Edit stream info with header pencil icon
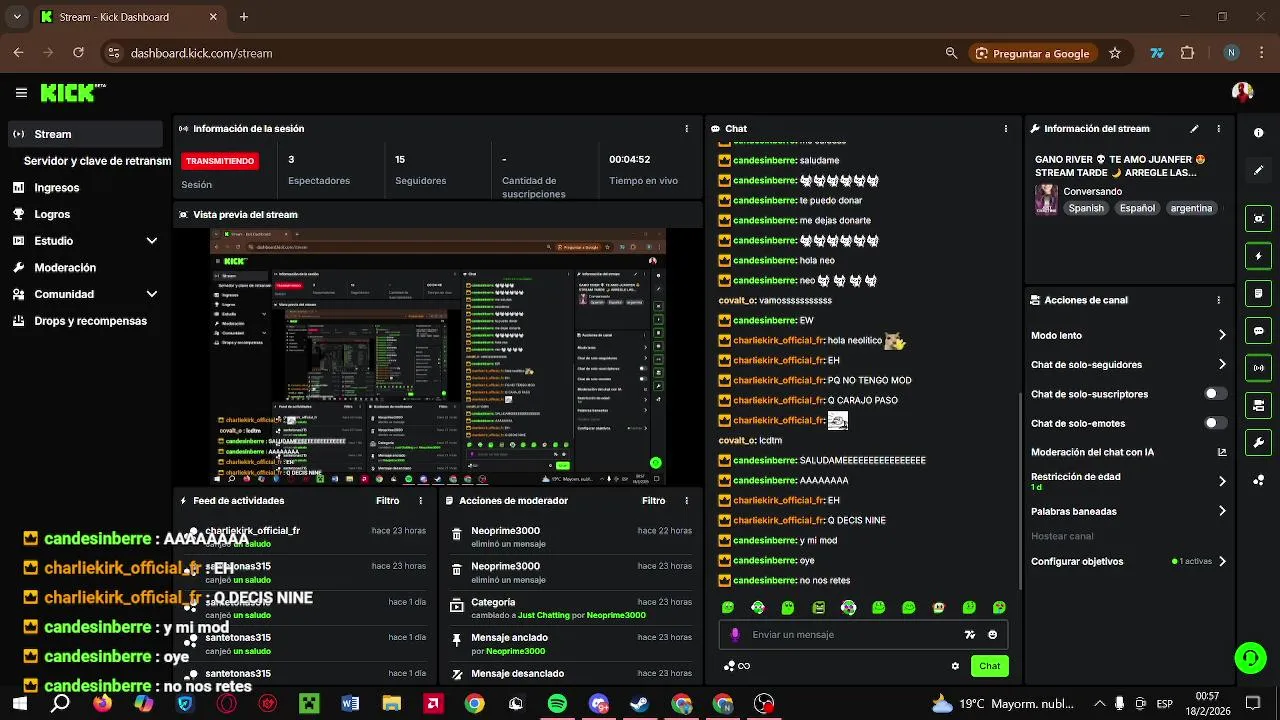Screen dimensions: 1280x720 pyautogui.click(x=1194, y=129)
